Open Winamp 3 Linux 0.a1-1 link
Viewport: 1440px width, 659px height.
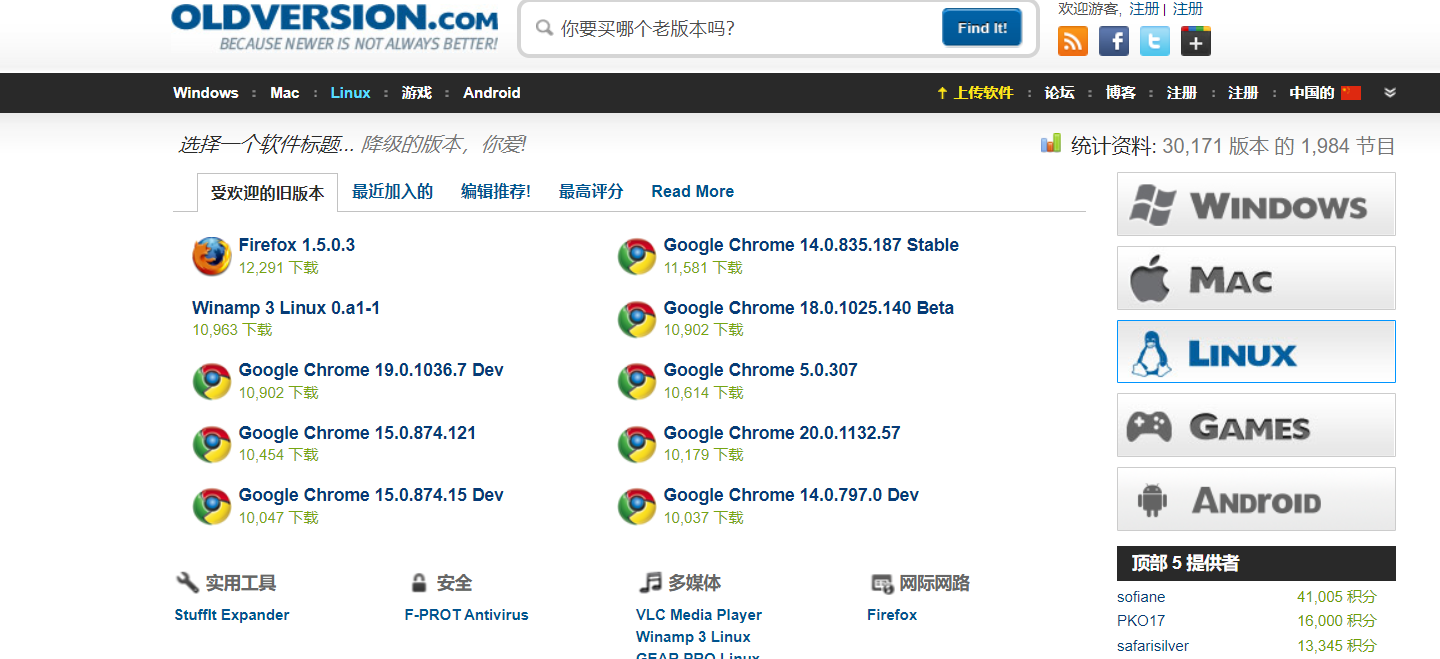point(286,308)
